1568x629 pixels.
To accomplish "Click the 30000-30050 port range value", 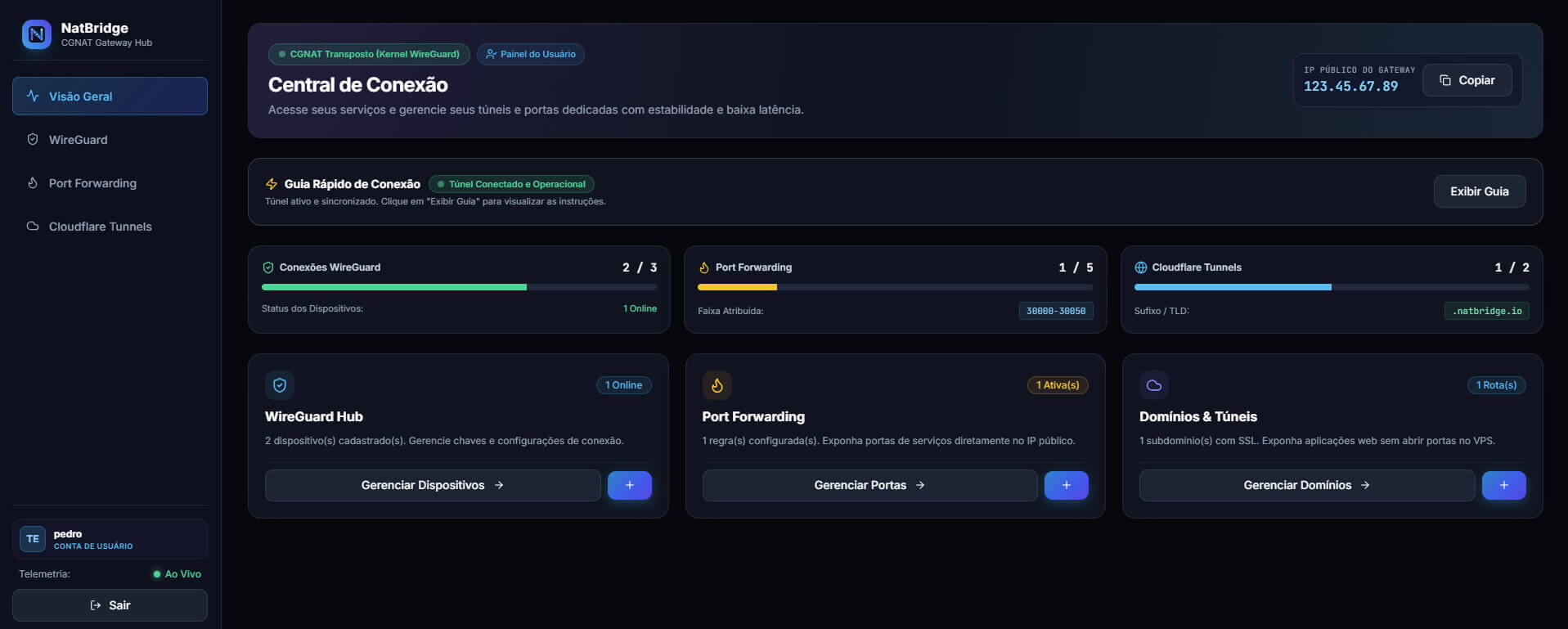I will (x=1056, y=311).
